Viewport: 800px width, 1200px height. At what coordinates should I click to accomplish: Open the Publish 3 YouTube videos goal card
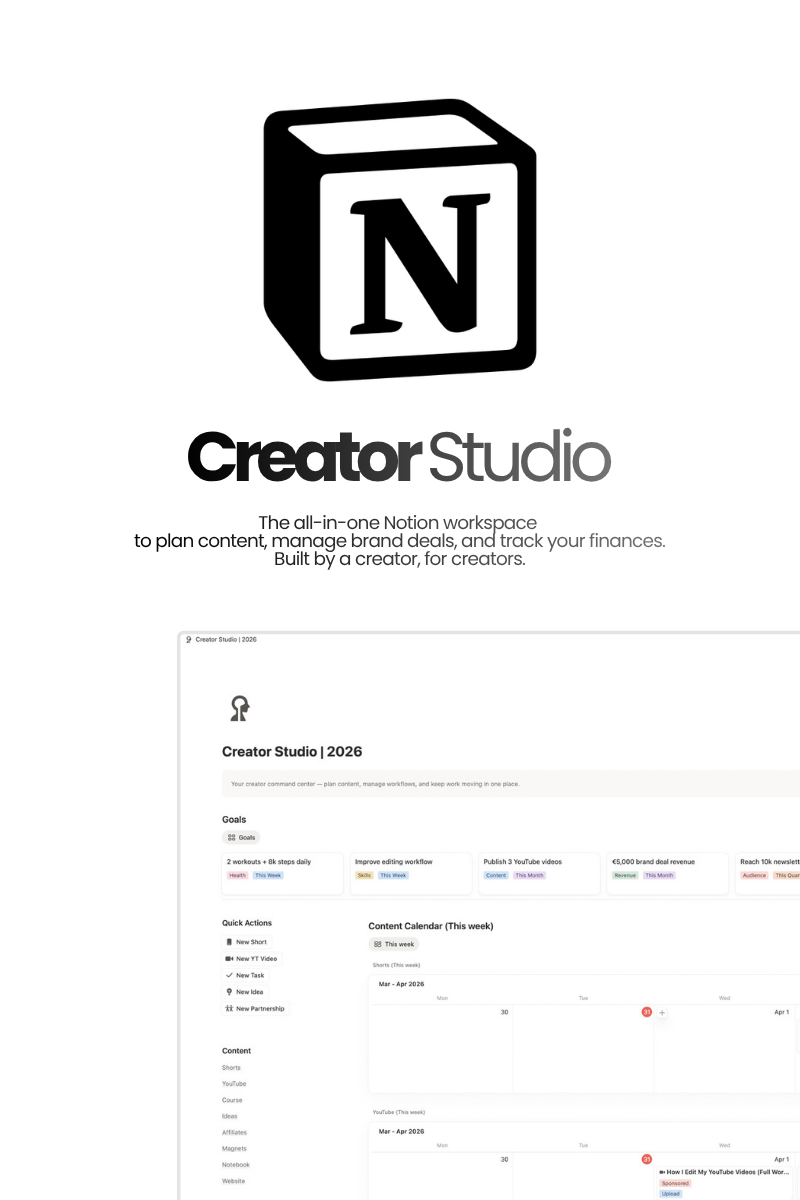pyautogui.click(x=540, y=873)
